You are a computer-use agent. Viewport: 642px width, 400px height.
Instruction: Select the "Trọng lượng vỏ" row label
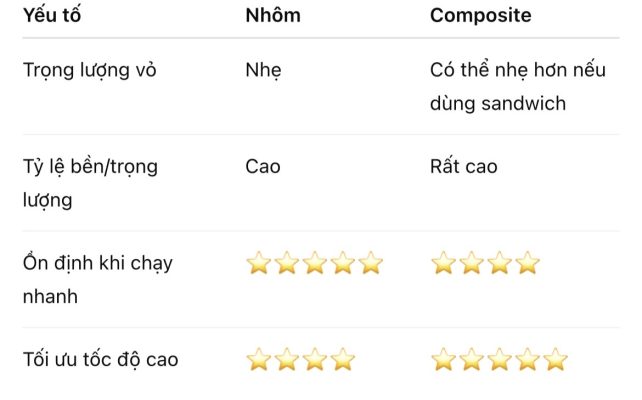[89, 71]
